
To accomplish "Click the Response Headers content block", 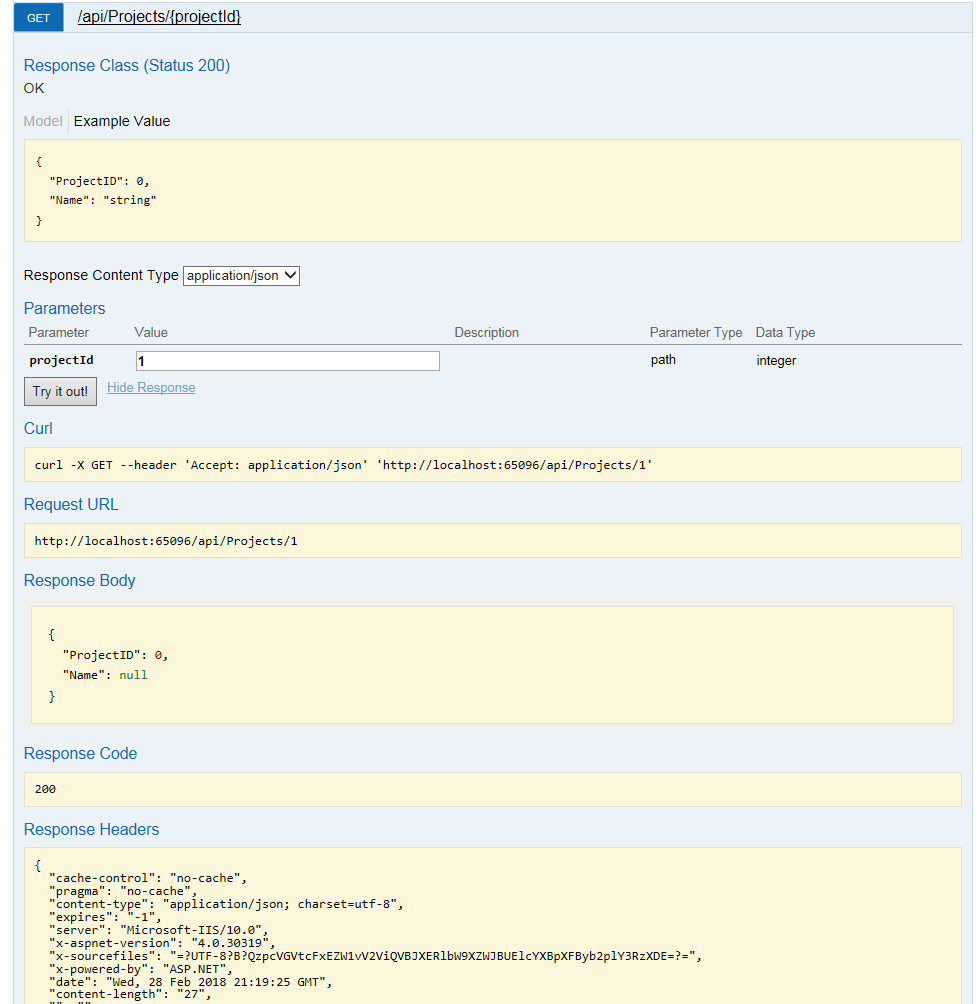I will [x=492, y=925].
